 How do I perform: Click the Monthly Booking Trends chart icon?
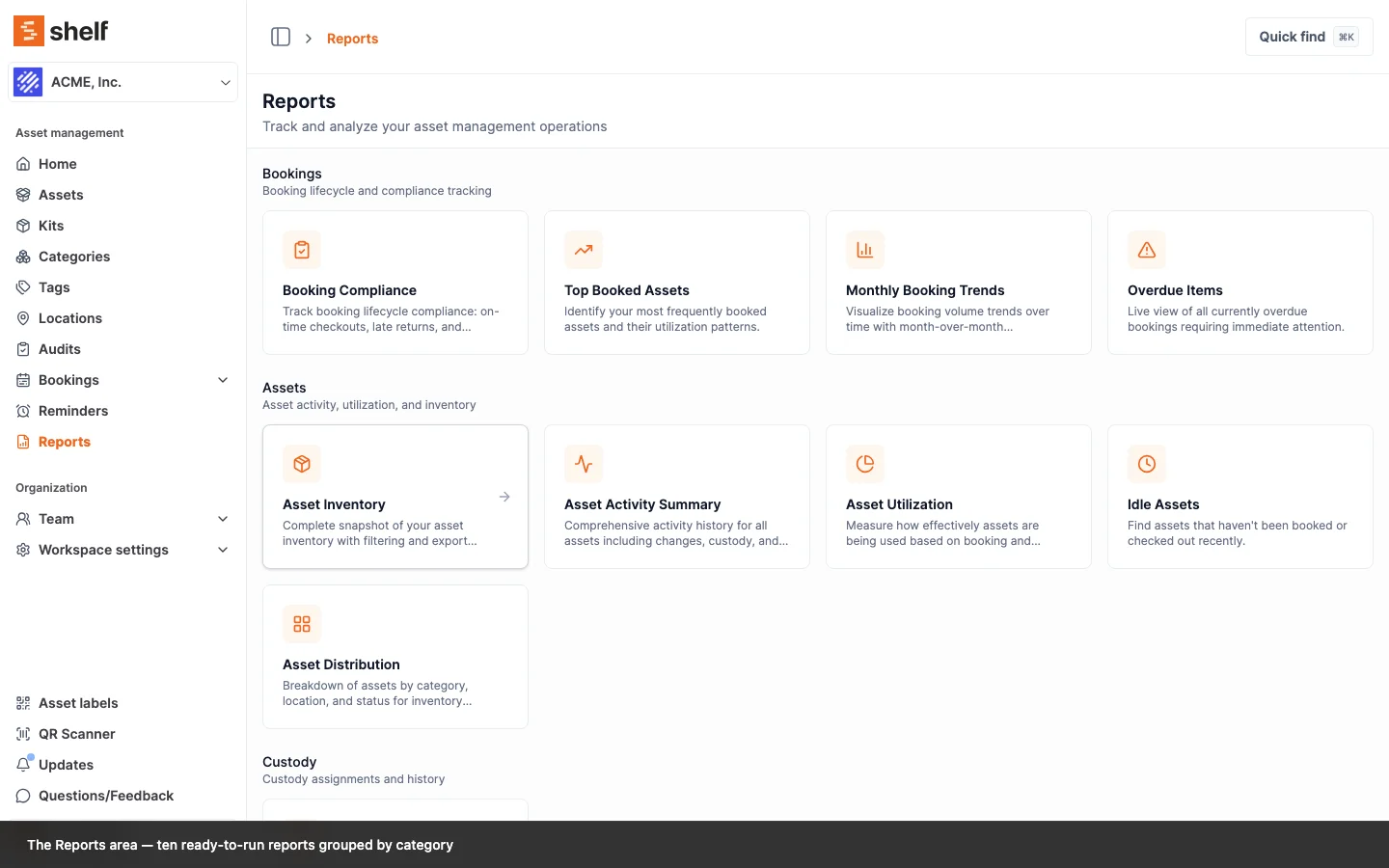pos(865,250)
